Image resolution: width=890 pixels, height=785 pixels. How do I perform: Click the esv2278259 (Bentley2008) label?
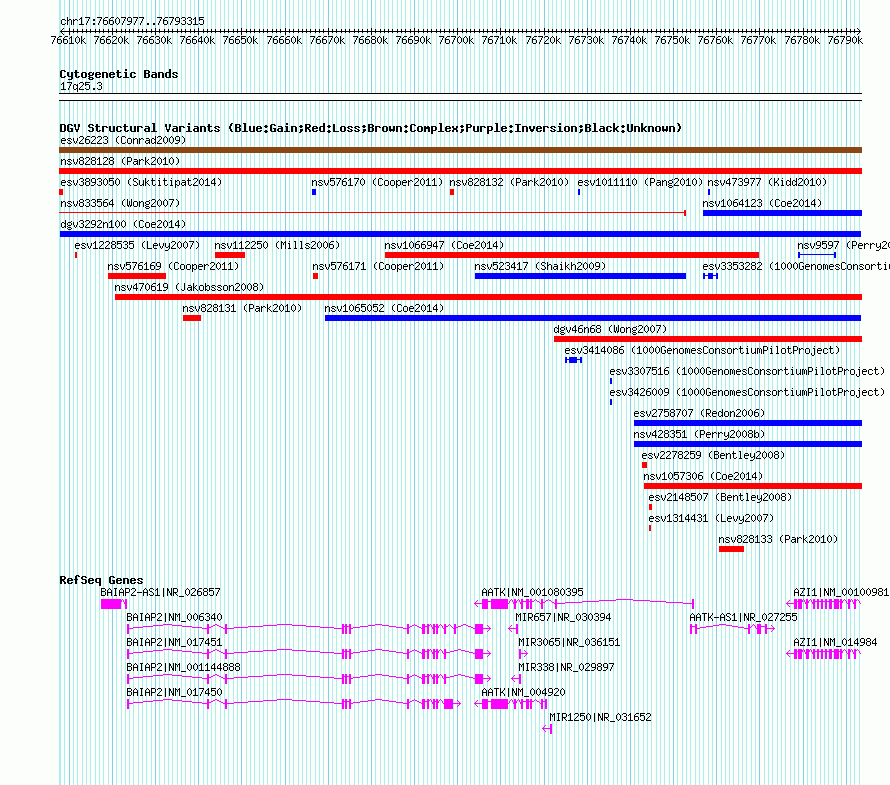pyautogui.click(x=713, y=455)
